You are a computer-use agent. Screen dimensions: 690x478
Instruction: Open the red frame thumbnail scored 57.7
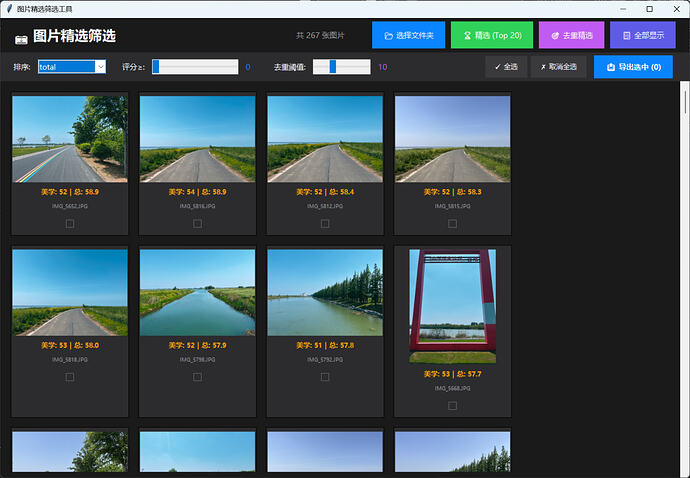click(453, 306)
